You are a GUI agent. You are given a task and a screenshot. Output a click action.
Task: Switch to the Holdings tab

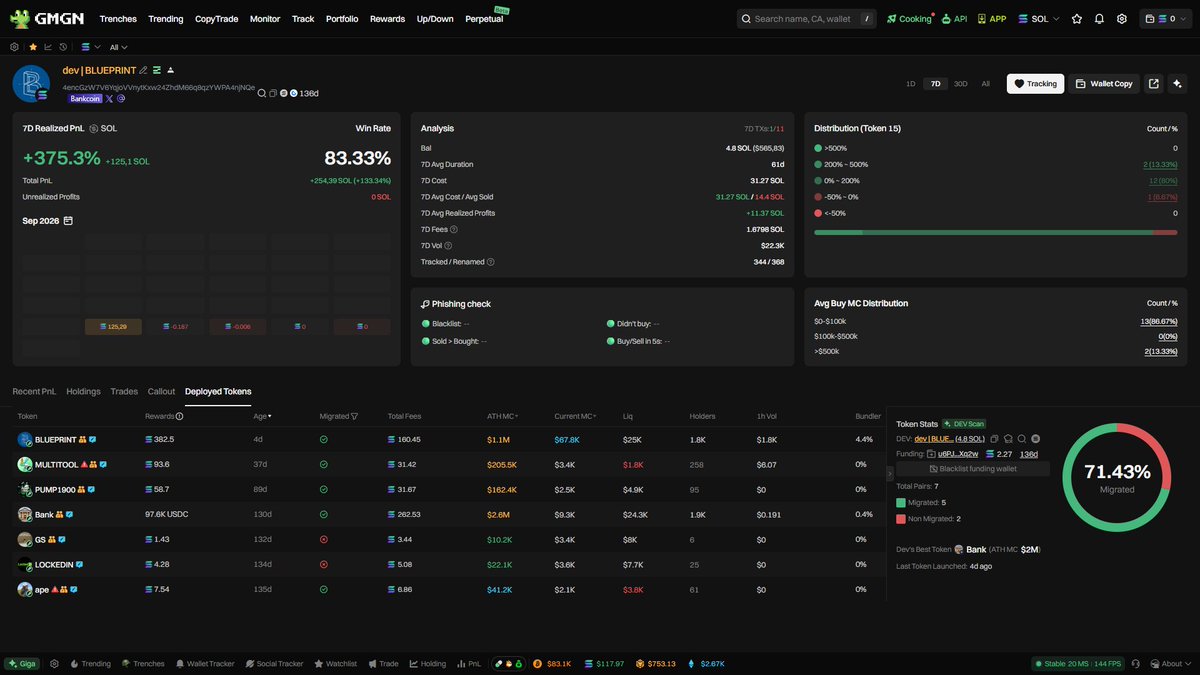click(83, 391)
